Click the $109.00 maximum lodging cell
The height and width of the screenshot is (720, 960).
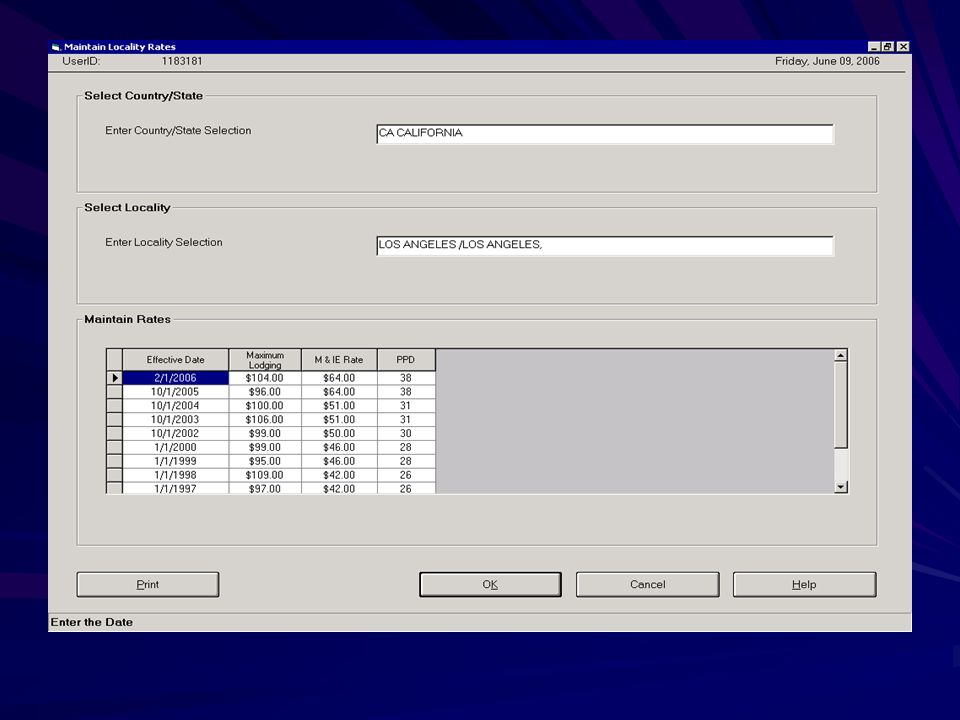265,475
